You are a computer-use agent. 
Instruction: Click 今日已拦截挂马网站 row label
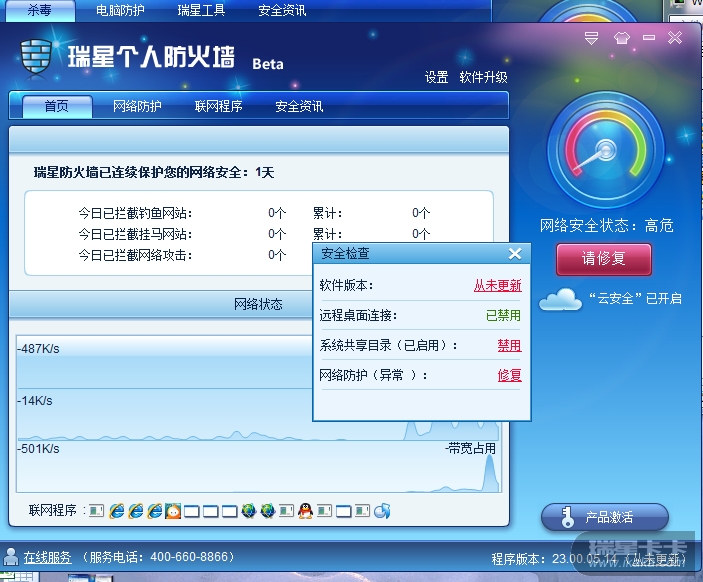pyautogui.click(x=135, y=234)
